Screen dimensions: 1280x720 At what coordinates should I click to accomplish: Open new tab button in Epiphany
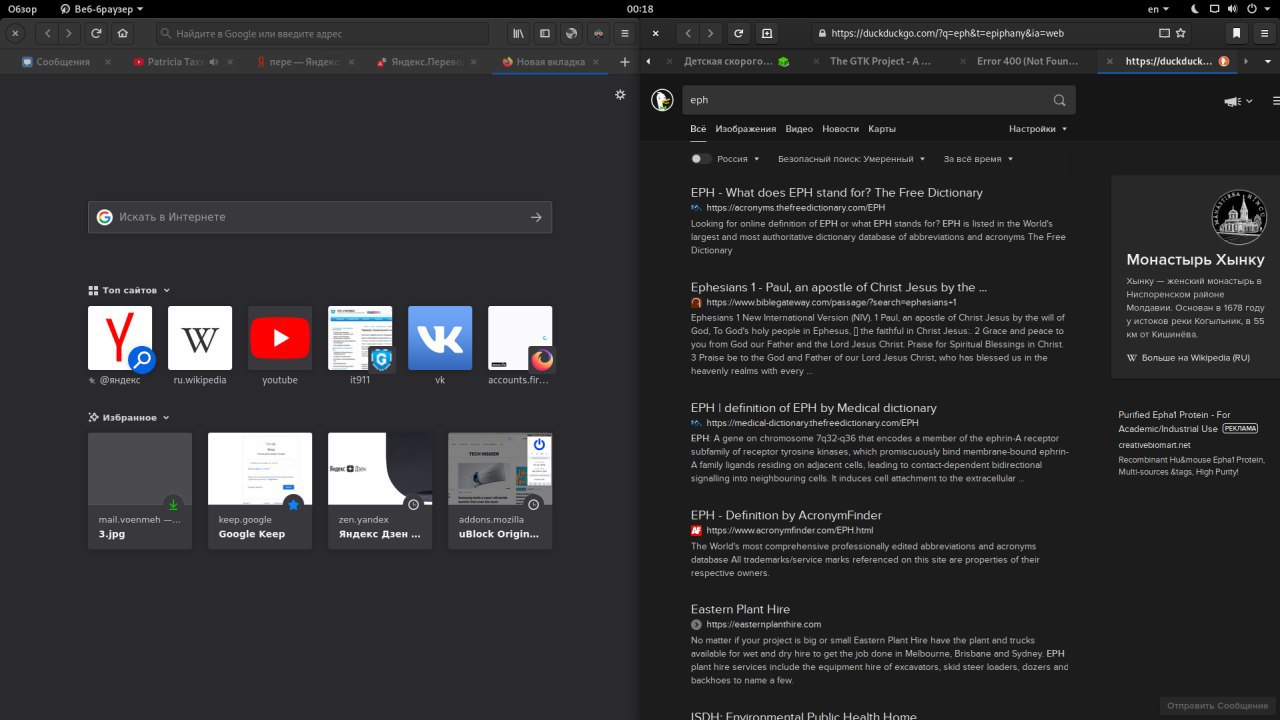(767, 33)
